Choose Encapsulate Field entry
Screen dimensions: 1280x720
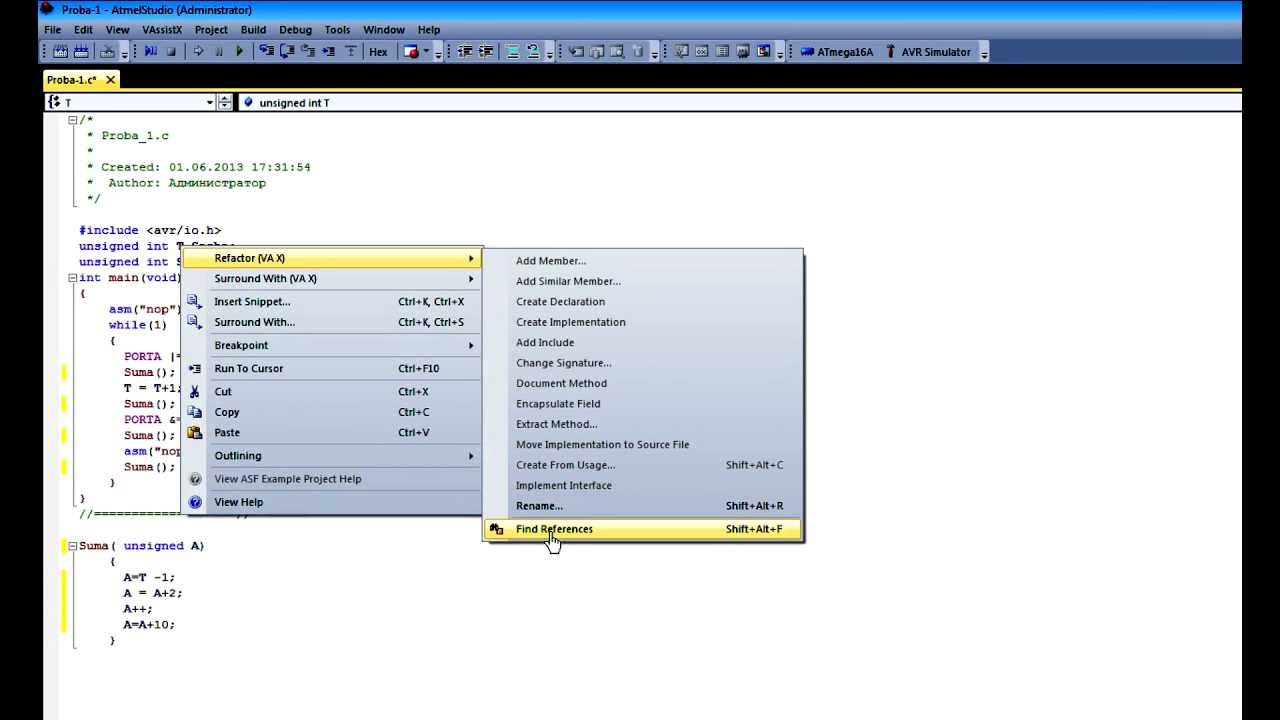[x=643, y=404]
